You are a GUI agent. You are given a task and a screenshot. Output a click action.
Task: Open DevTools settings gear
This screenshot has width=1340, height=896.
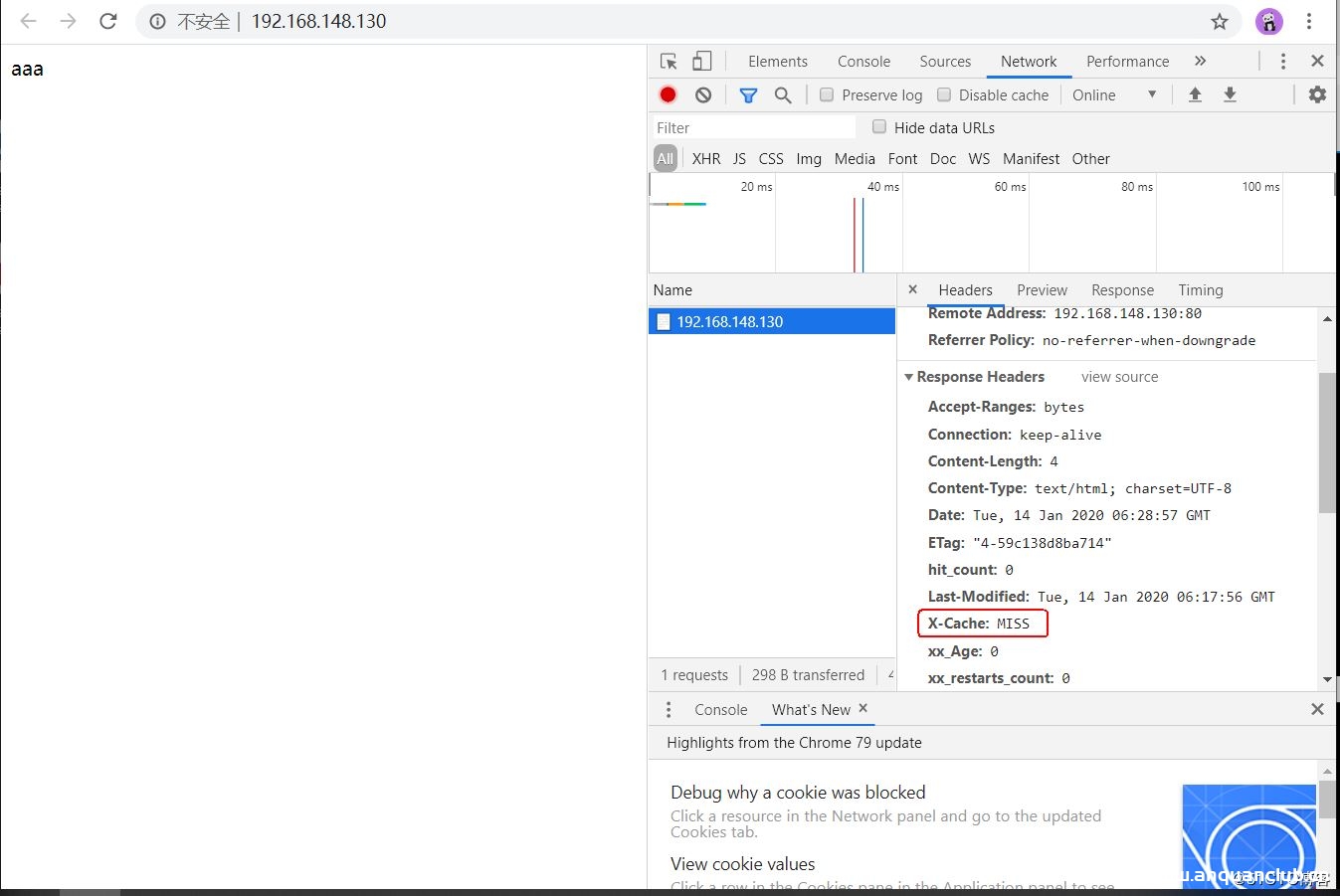[x=1317, y=94]
